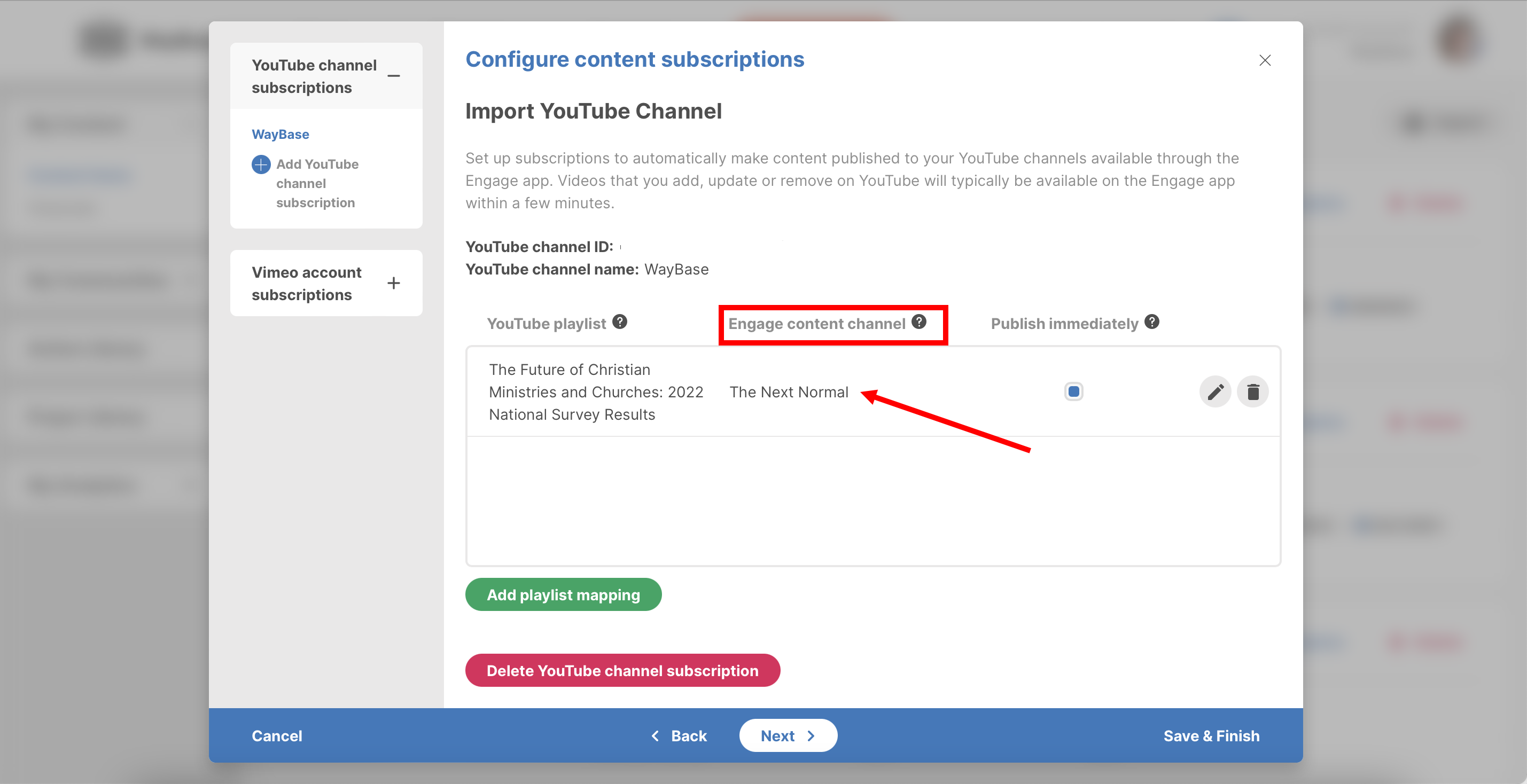Click Delete YouTube channel subscription button

tap(622, 670)
